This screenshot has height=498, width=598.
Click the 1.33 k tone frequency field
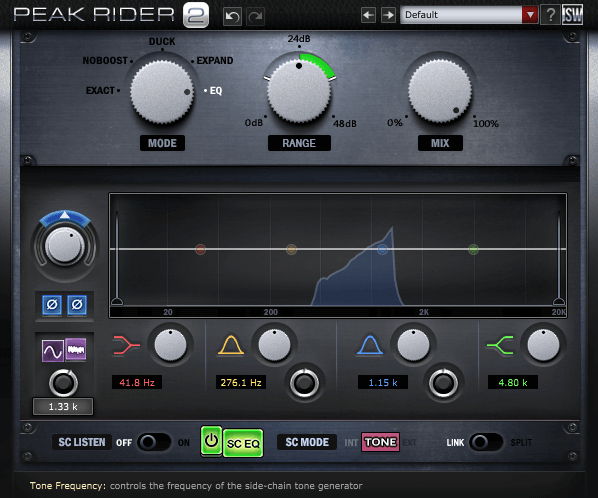tap(63, 406)
